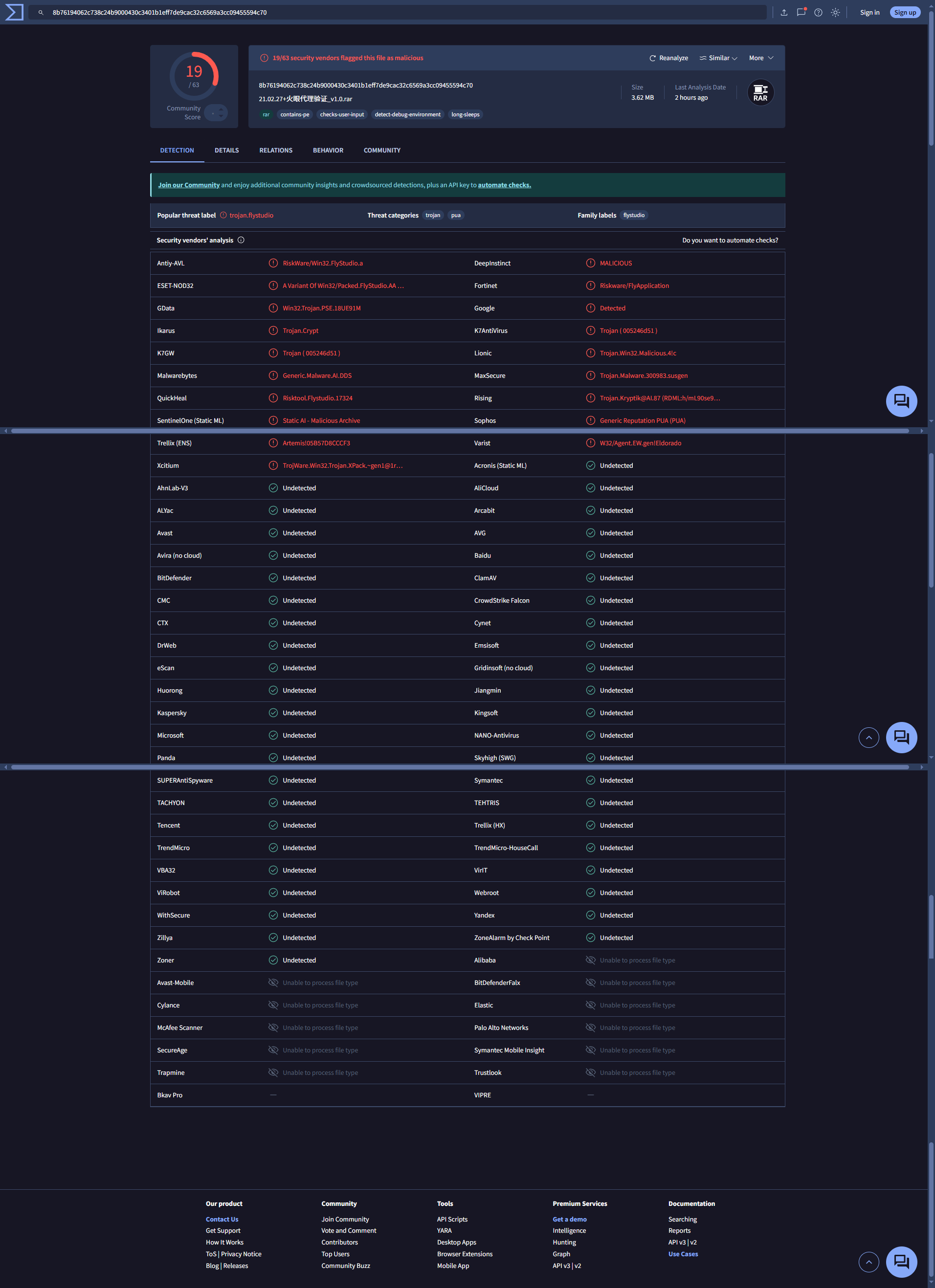Expand the More dropdown menu

(x=761, y=58)
